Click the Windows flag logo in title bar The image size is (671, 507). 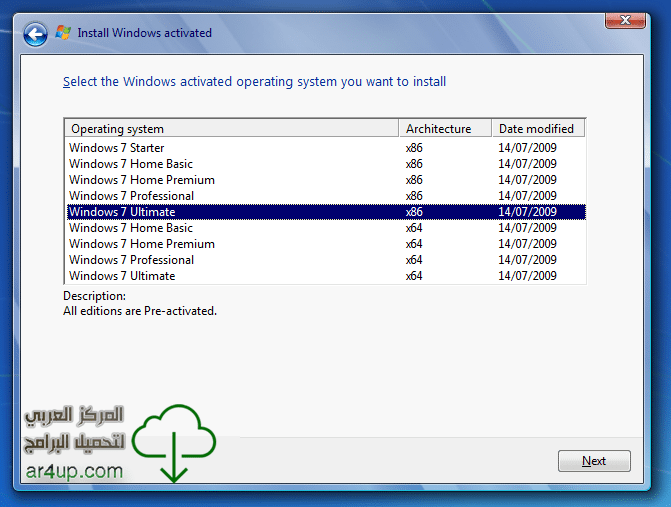[63, 33]
